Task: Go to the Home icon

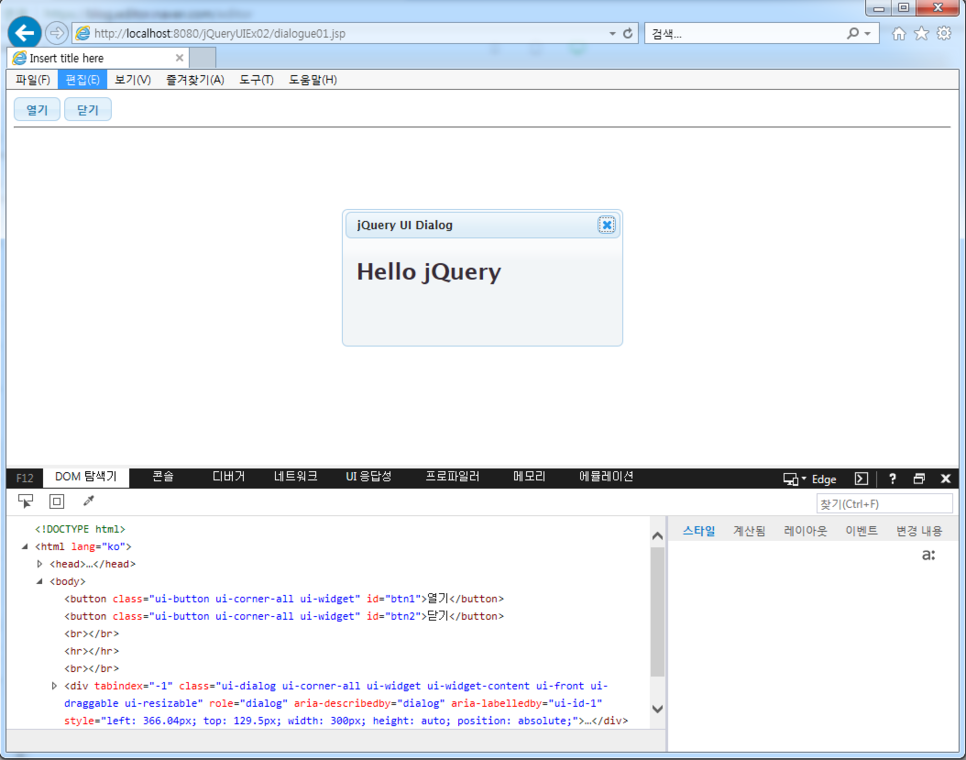Action: pyautogui.click(x=899, y=33)
